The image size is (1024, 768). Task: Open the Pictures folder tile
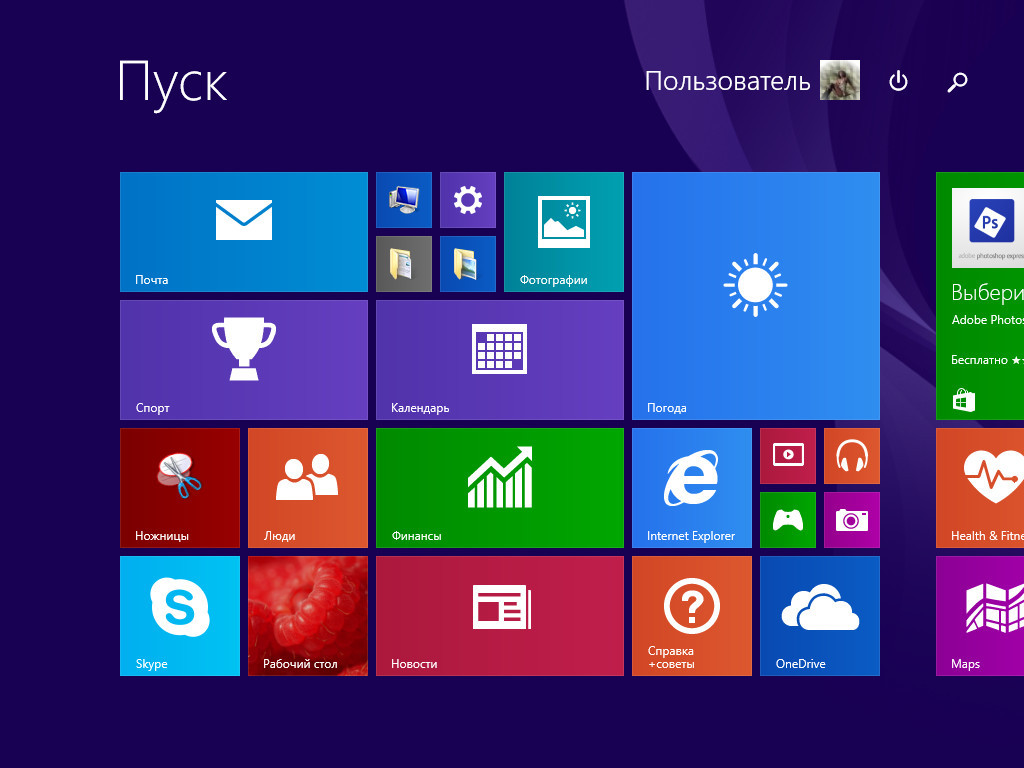pyautogui.click(x=468, y=264)
